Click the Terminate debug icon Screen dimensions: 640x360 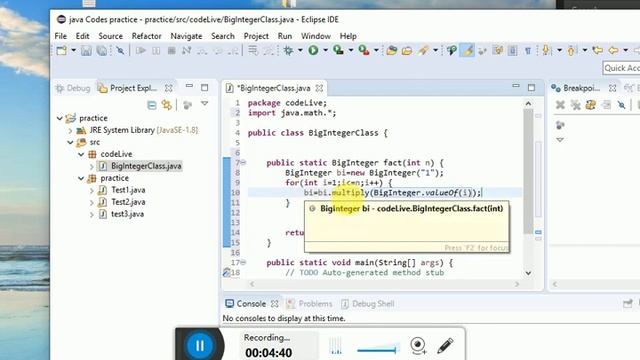point(171,51)
